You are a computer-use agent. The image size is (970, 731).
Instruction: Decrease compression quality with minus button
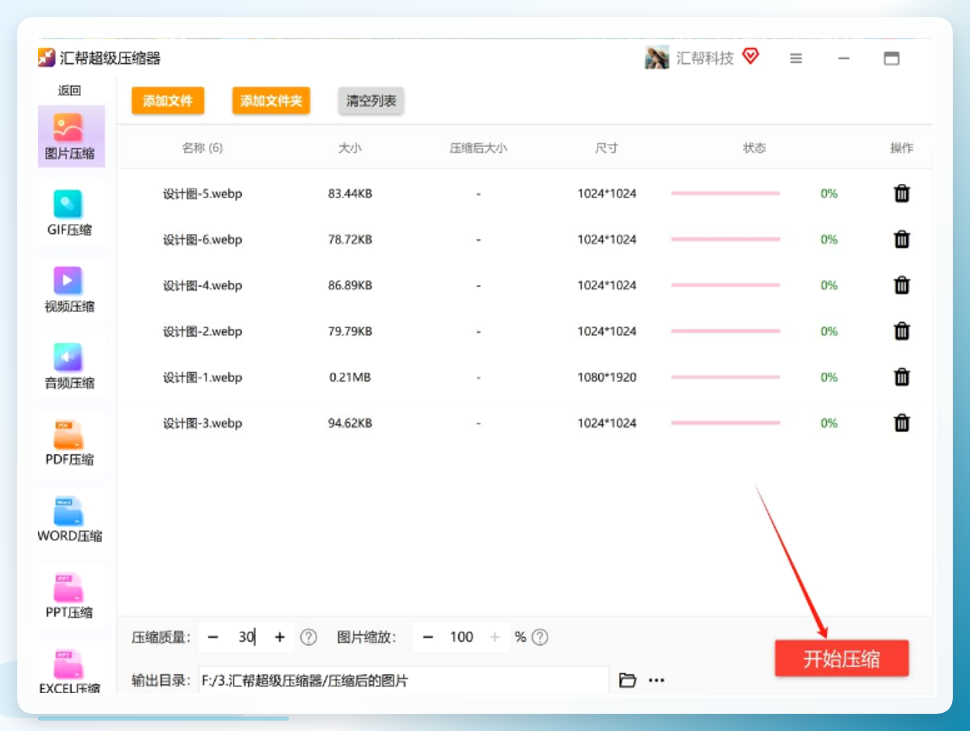coord(213,637)
